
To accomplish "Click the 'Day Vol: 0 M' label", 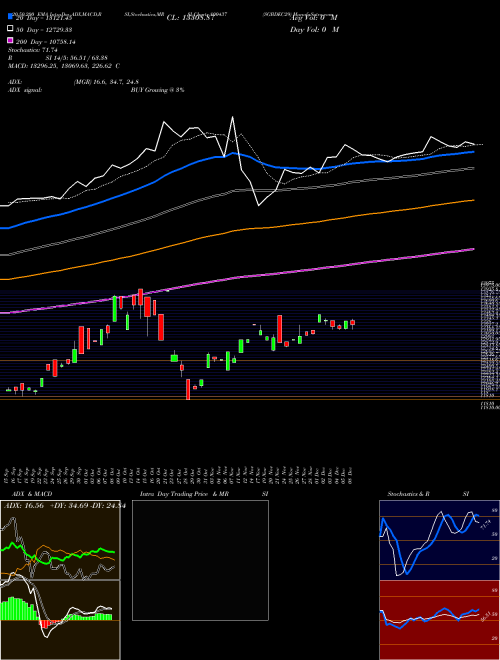I will coord(314,29).
